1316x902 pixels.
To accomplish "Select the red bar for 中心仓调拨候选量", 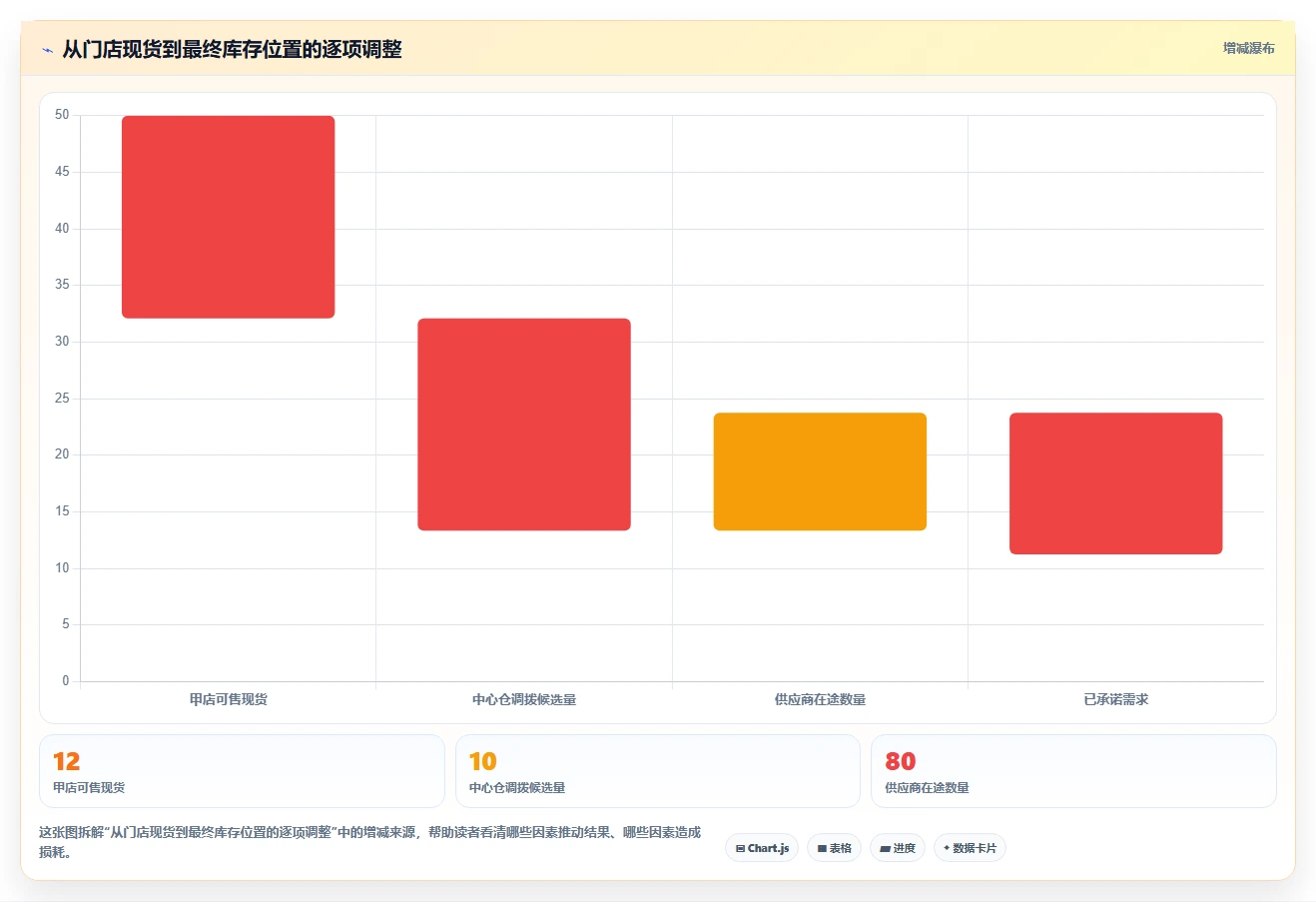I will tap(524, 425).
